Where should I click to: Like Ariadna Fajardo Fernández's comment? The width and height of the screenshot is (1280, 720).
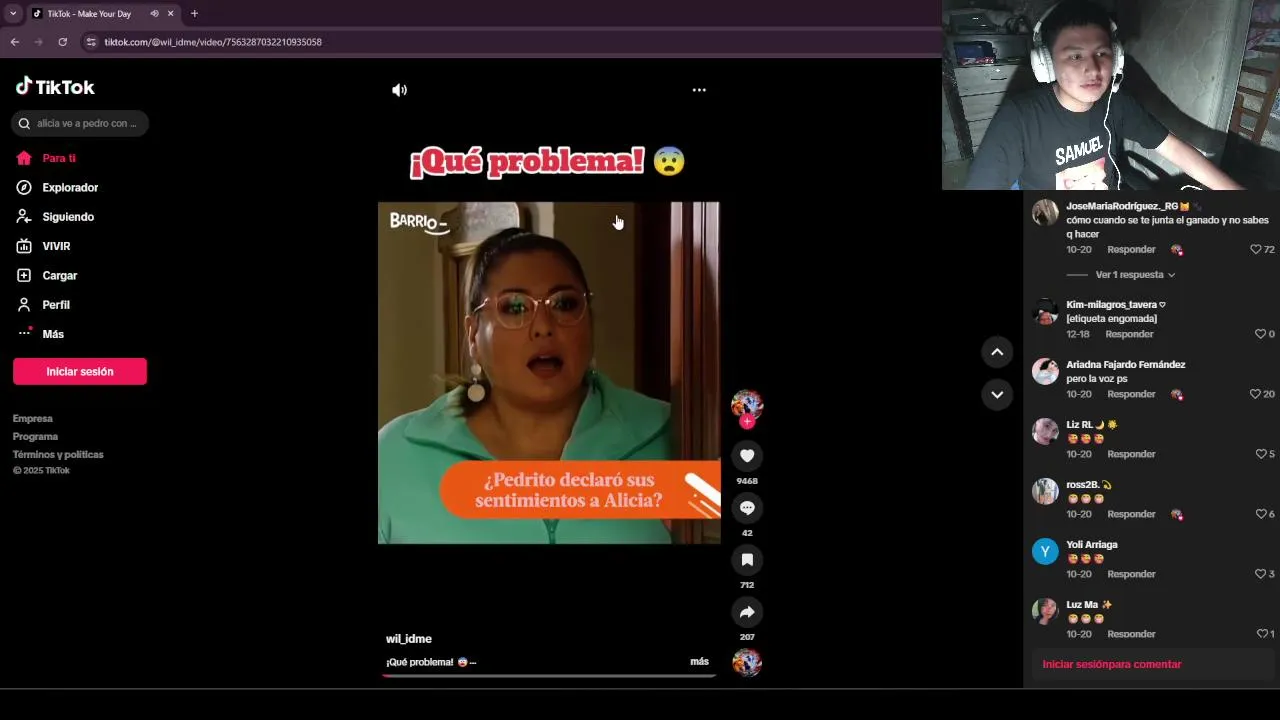(1256, 394)
